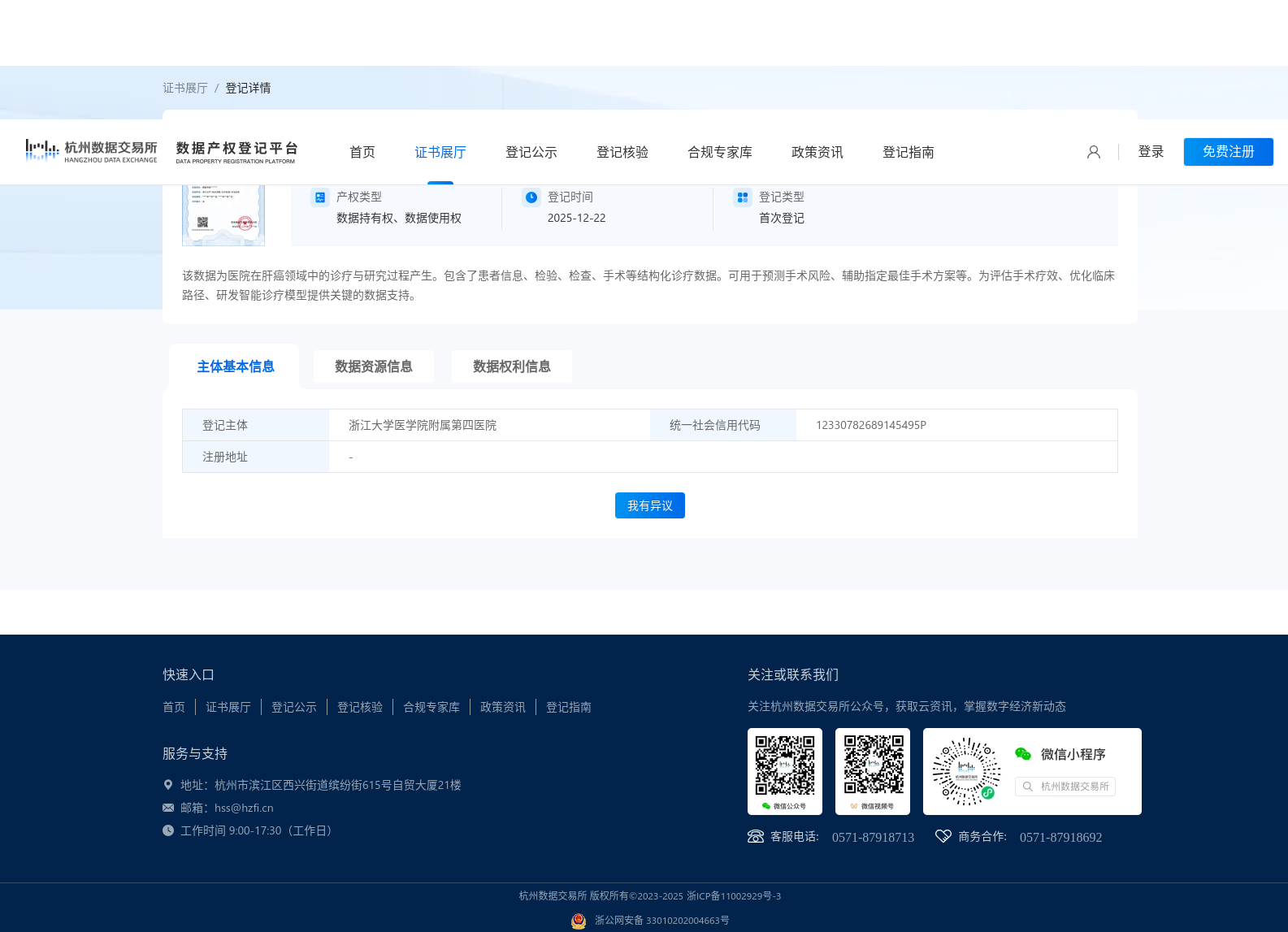The image size is (1288, 932).
Task: Click the 登记主体 label cell
Action: click(x=256, y=425)
